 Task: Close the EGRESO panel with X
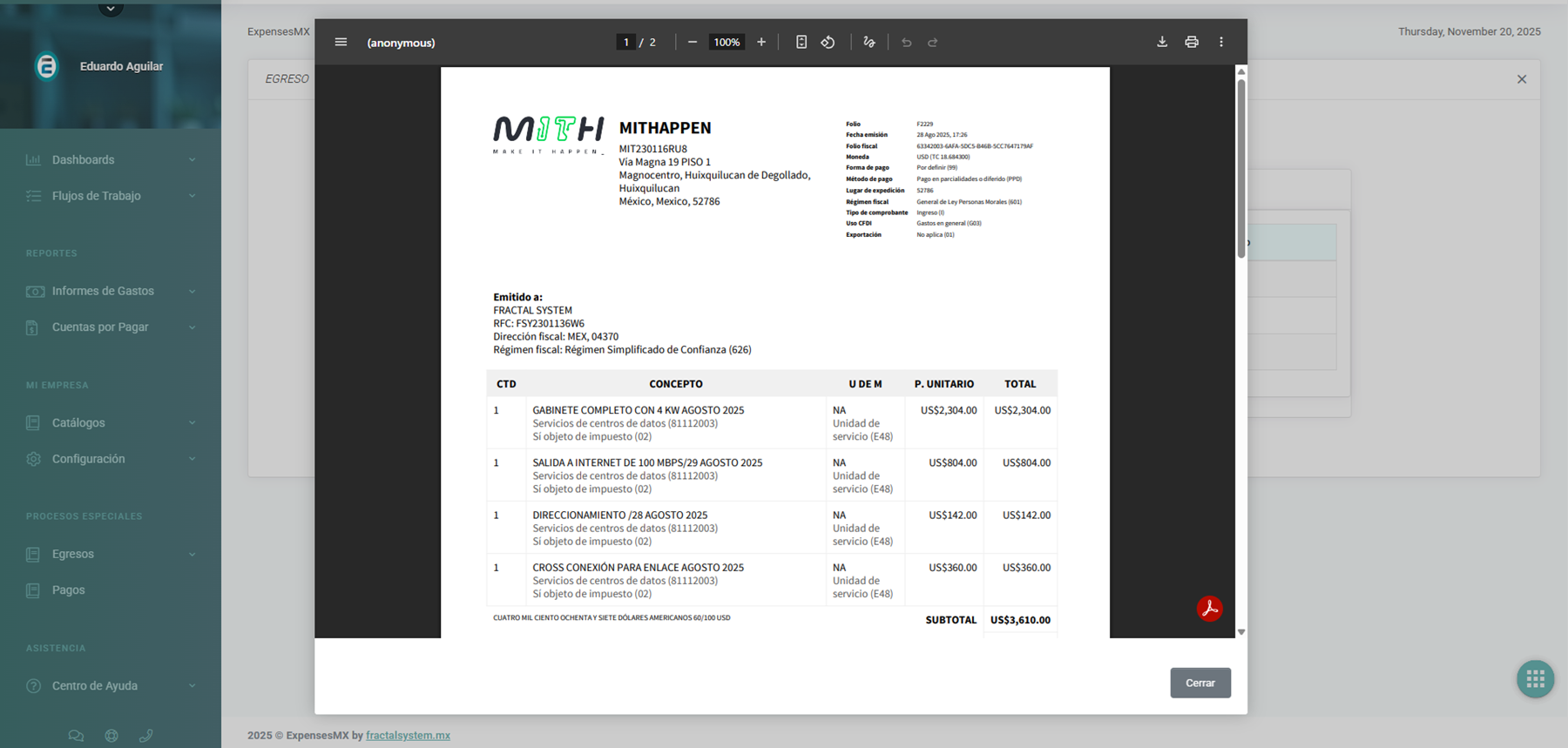1522,79
